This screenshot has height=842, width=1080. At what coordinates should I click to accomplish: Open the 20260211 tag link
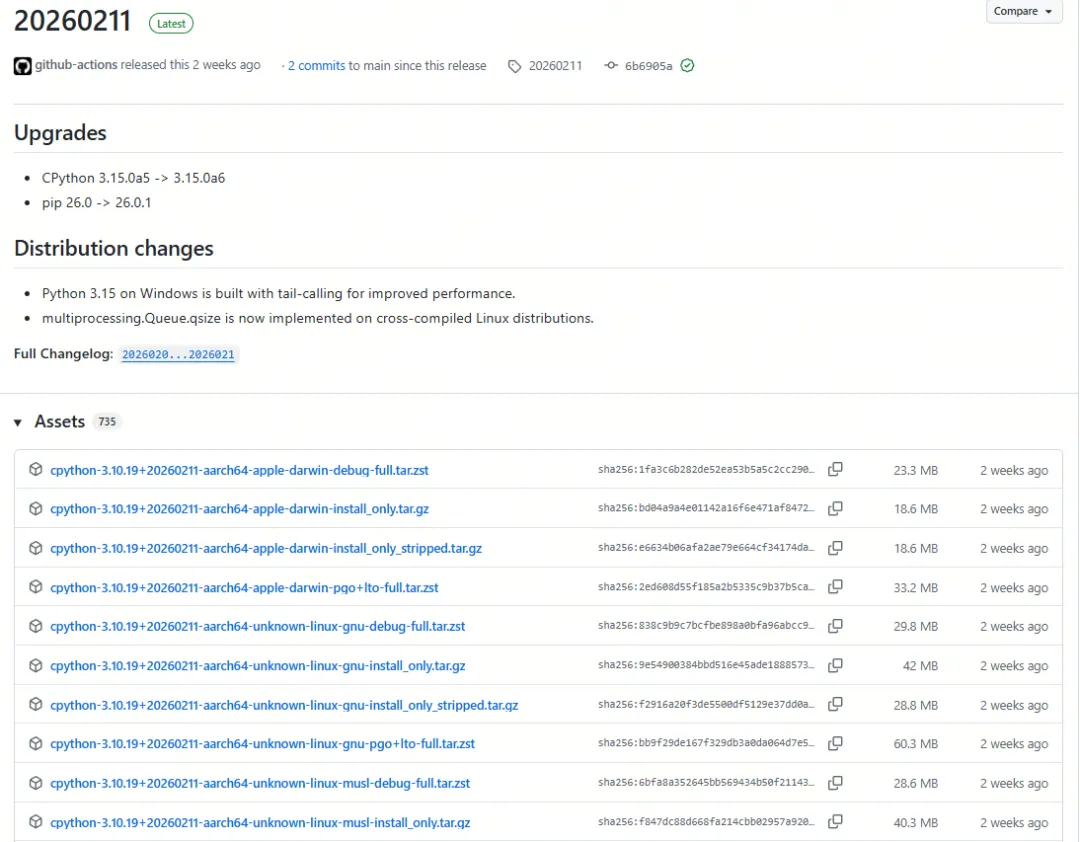point(555,65)
